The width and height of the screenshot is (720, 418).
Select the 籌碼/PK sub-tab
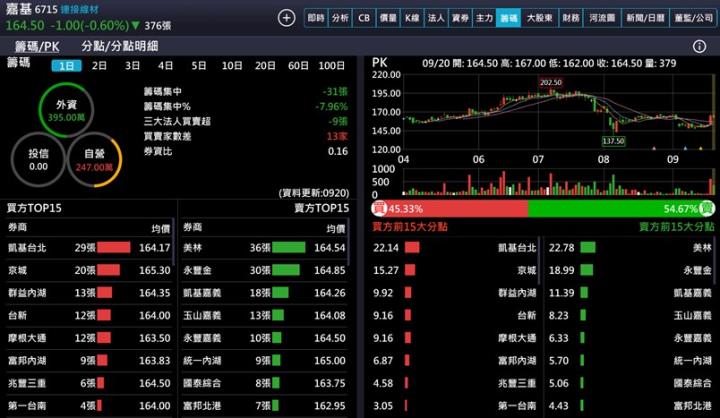[x=36, y=46]
